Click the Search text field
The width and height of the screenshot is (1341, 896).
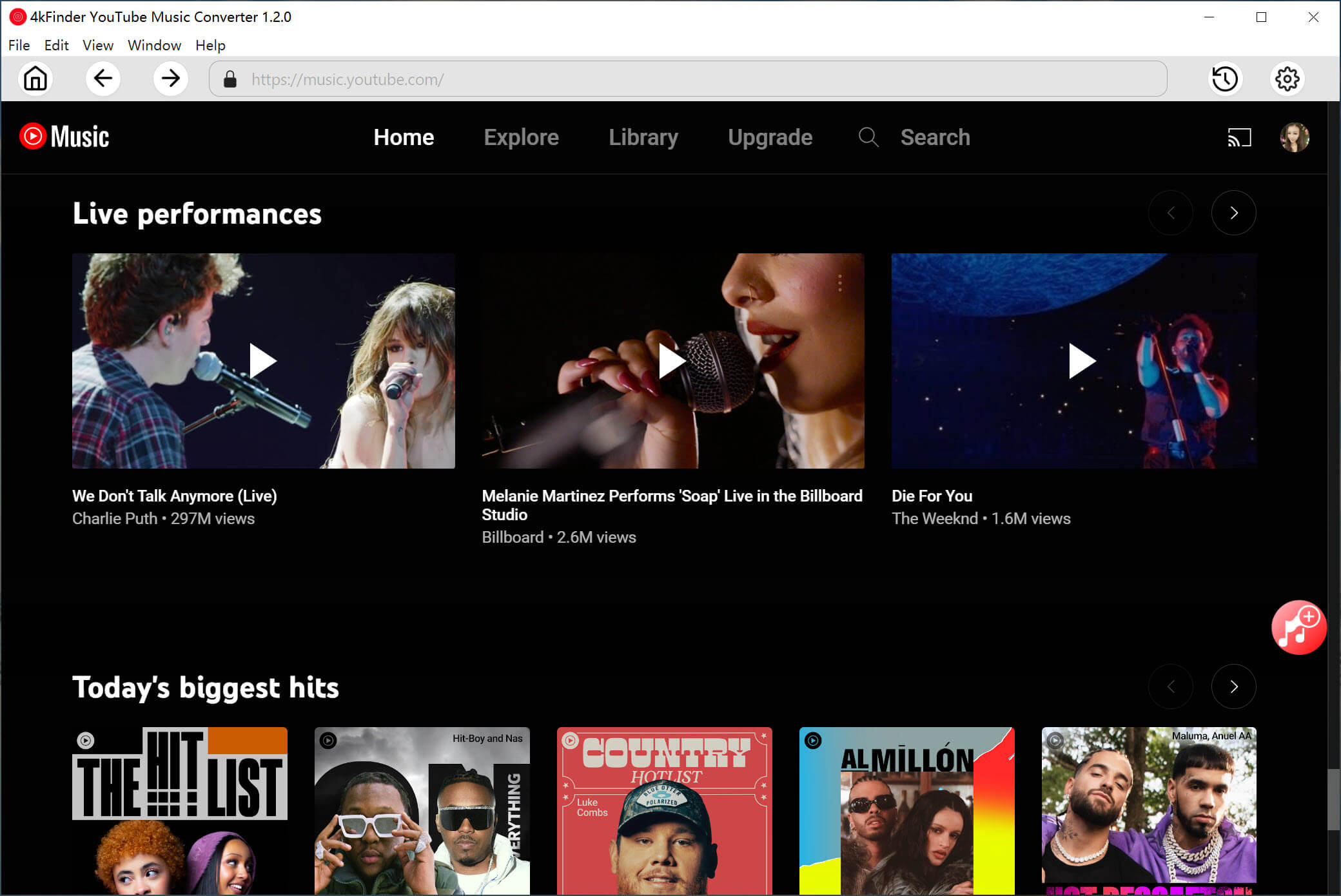[935, 137]
